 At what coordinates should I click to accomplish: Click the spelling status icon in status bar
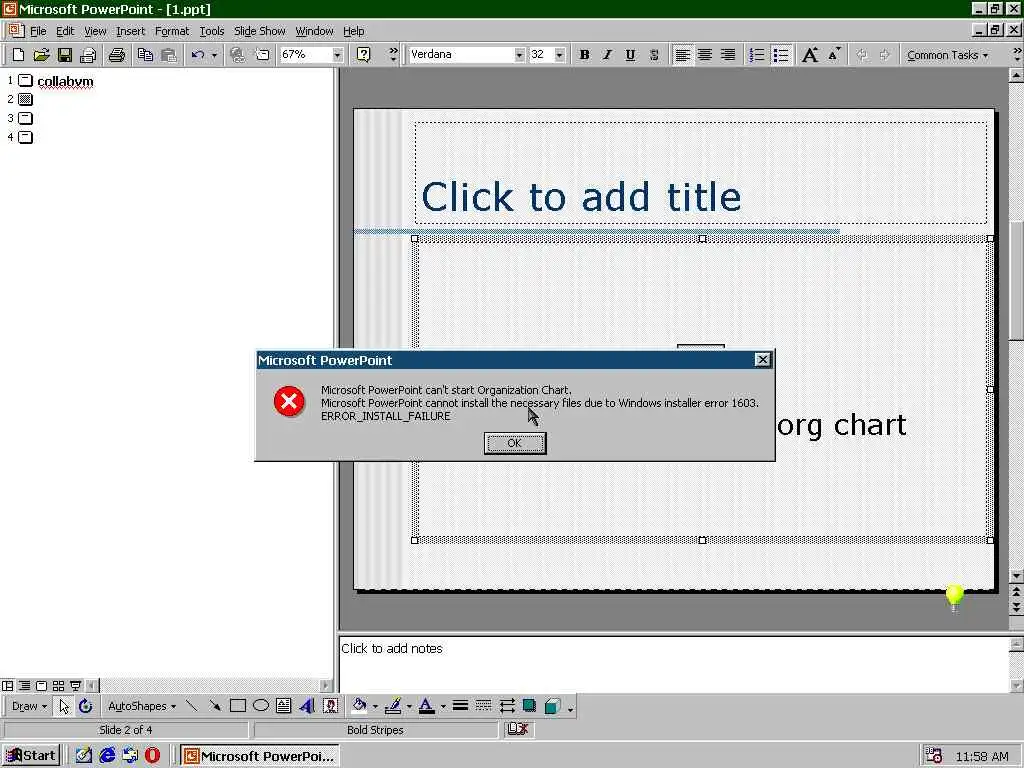pyautogui.click(x=518, y=729)
